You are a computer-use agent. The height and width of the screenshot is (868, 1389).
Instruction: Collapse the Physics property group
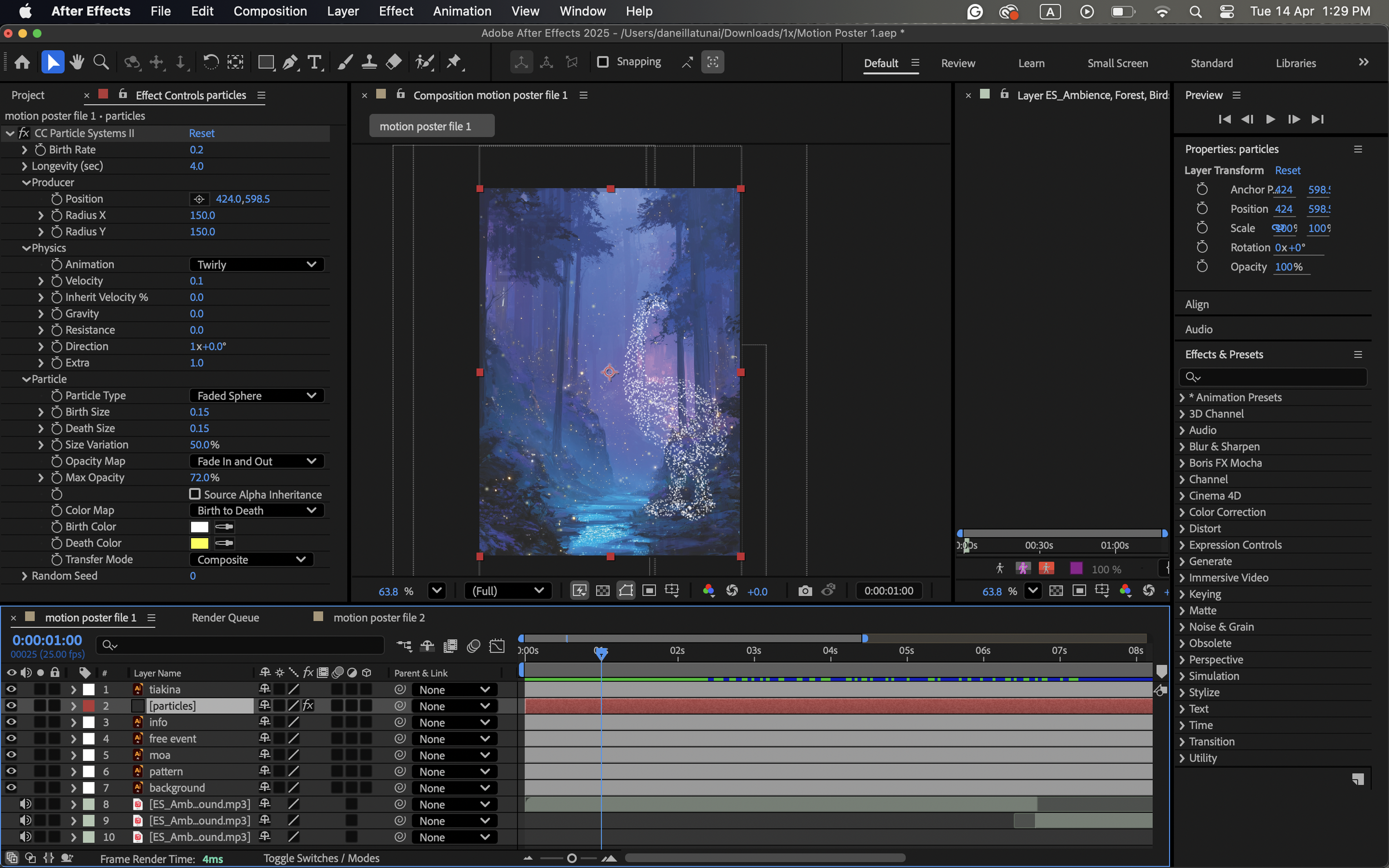click(x=26, y=248)
